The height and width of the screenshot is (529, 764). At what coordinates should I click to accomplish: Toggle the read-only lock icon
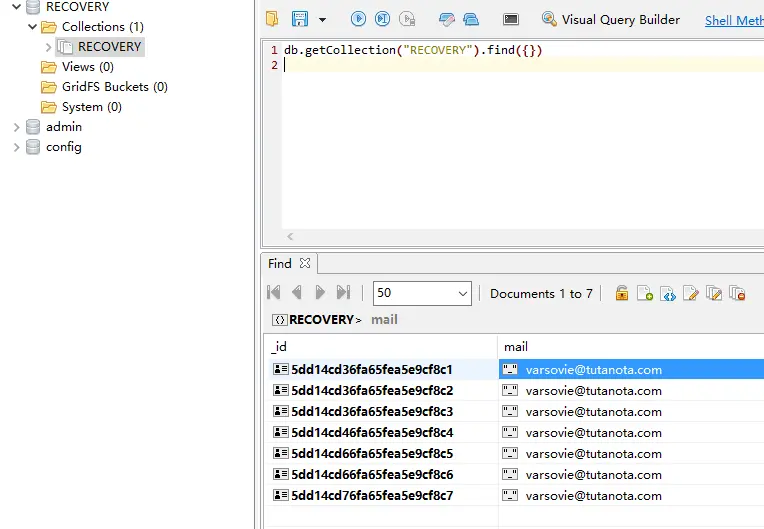(621, 293)
